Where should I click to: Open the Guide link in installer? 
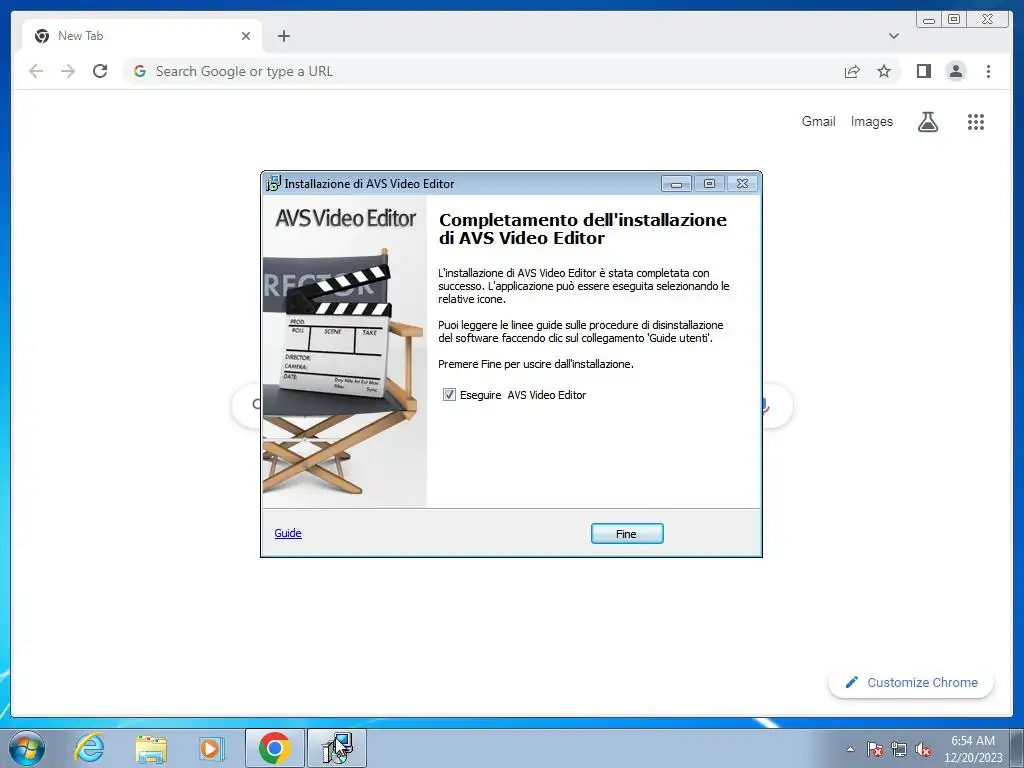point(288,533)
